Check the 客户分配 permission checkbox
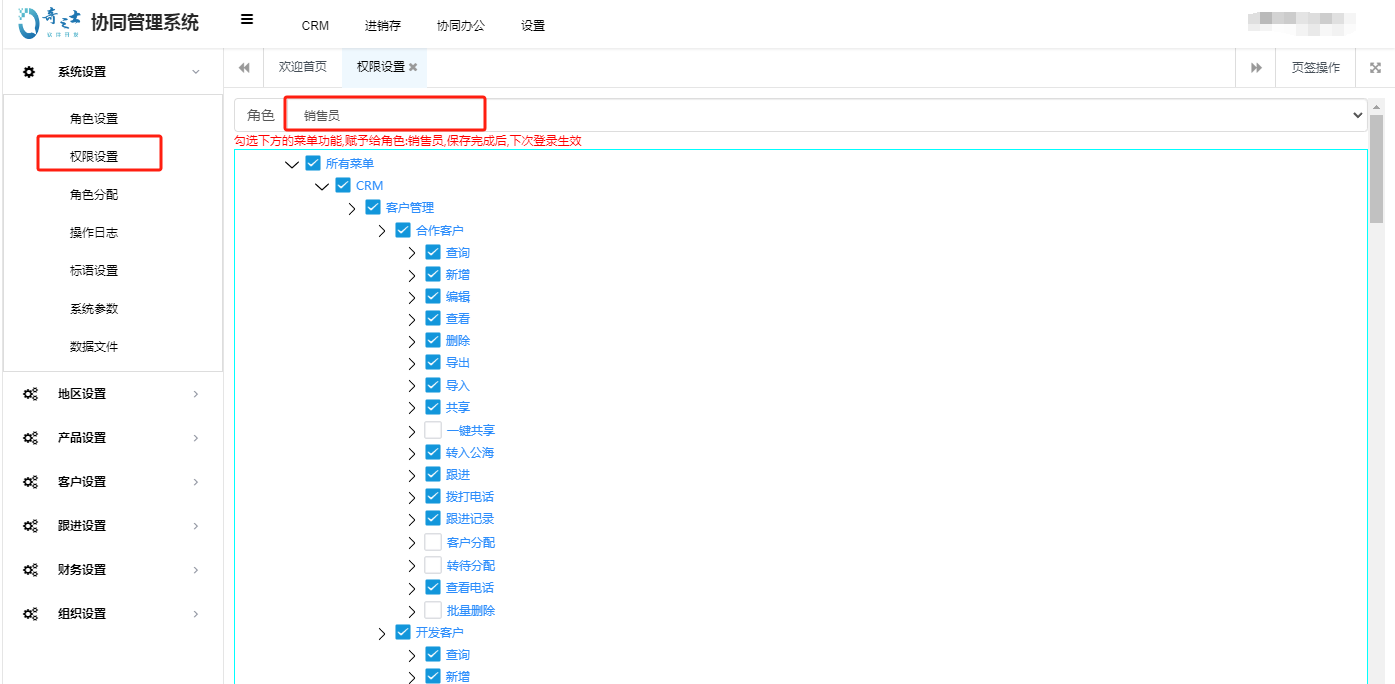Viewport: 1395px width, 684px height. click(433, 540)
